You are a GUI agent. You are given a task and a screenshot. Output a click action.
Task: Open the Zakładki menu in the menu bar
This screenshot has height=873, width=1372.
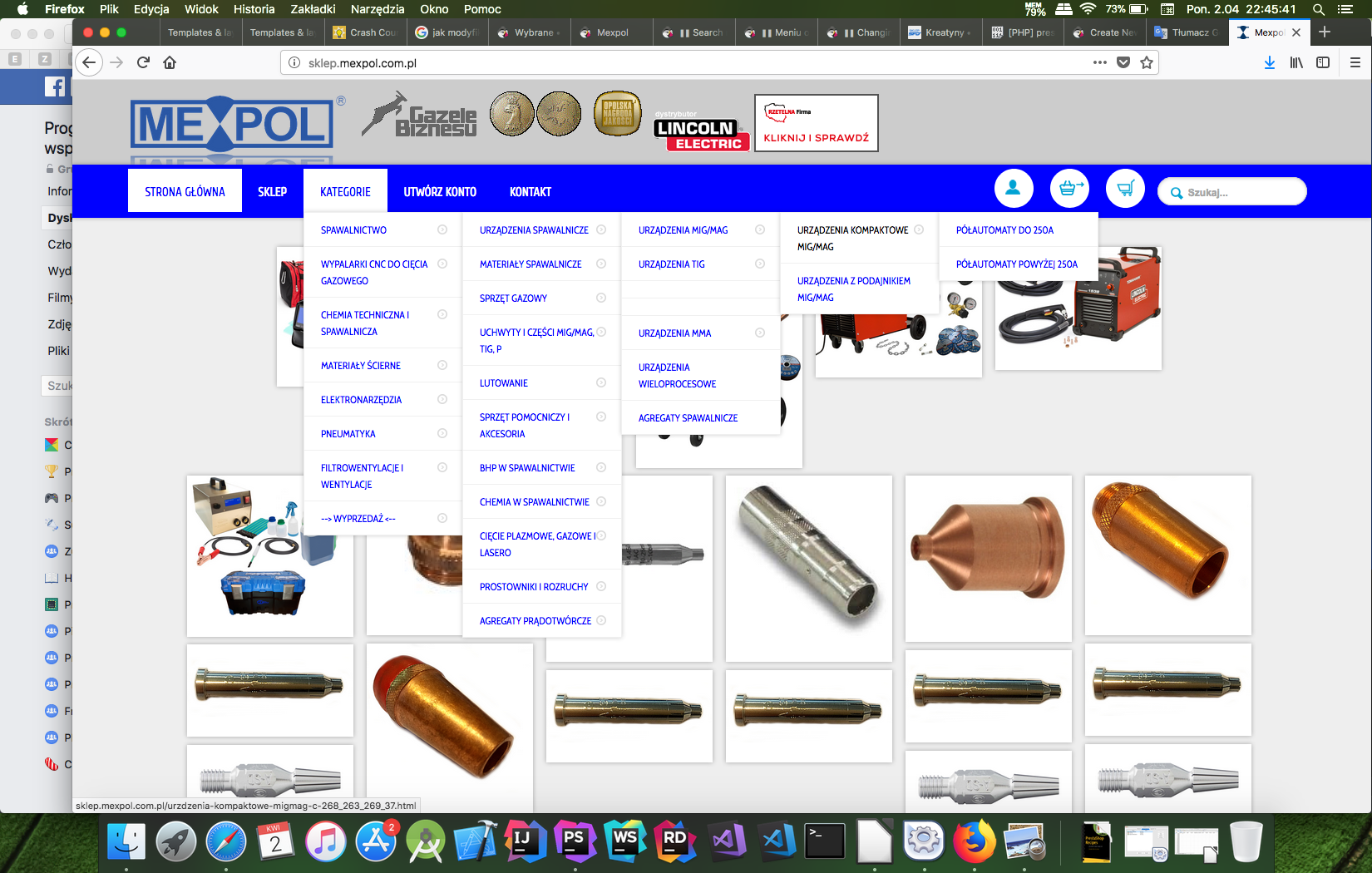click(313, 9)
